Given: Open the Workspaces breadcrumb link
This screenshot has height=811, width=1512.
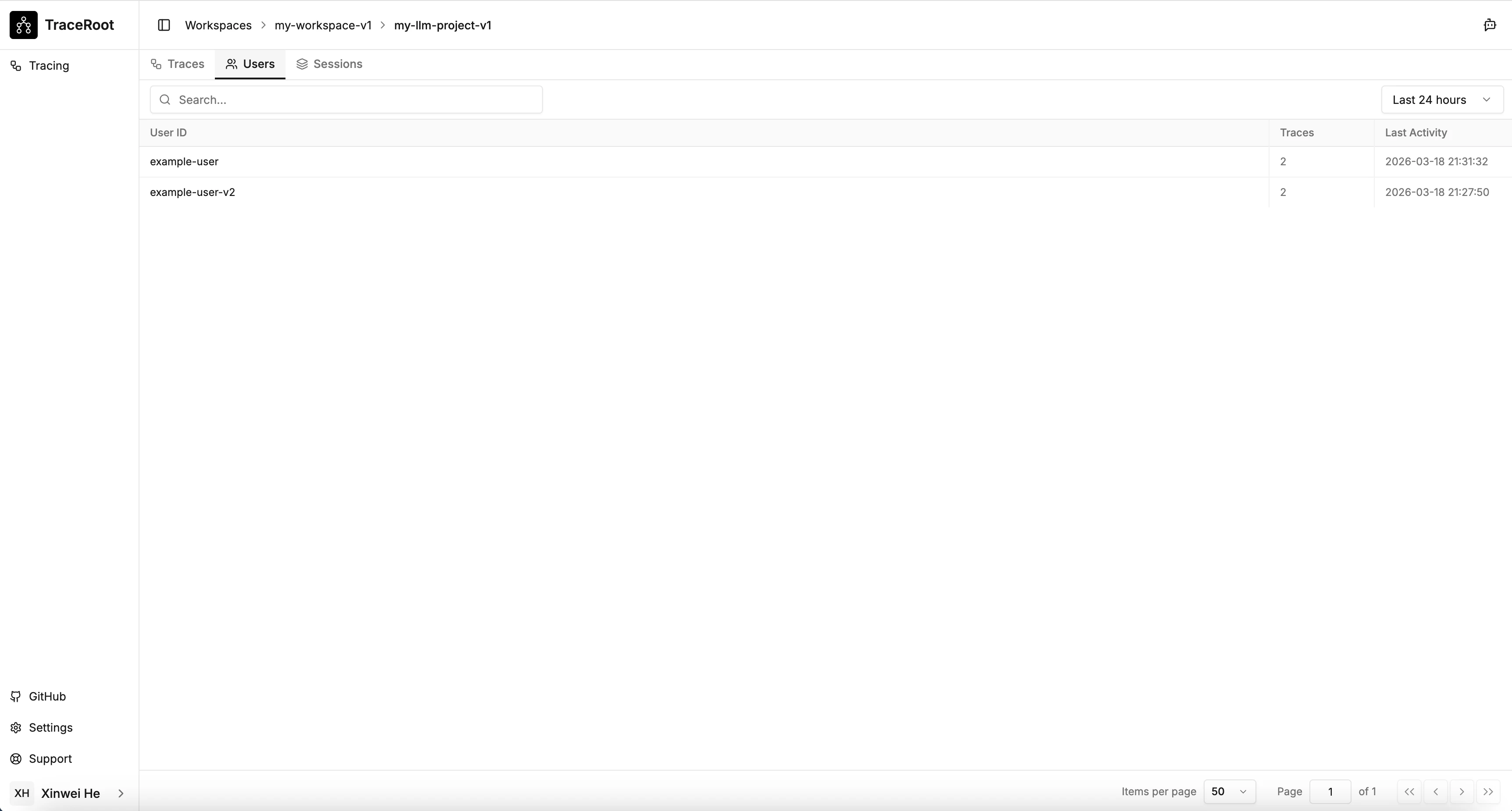Looking at the screenshot, I should click(217, 25).
